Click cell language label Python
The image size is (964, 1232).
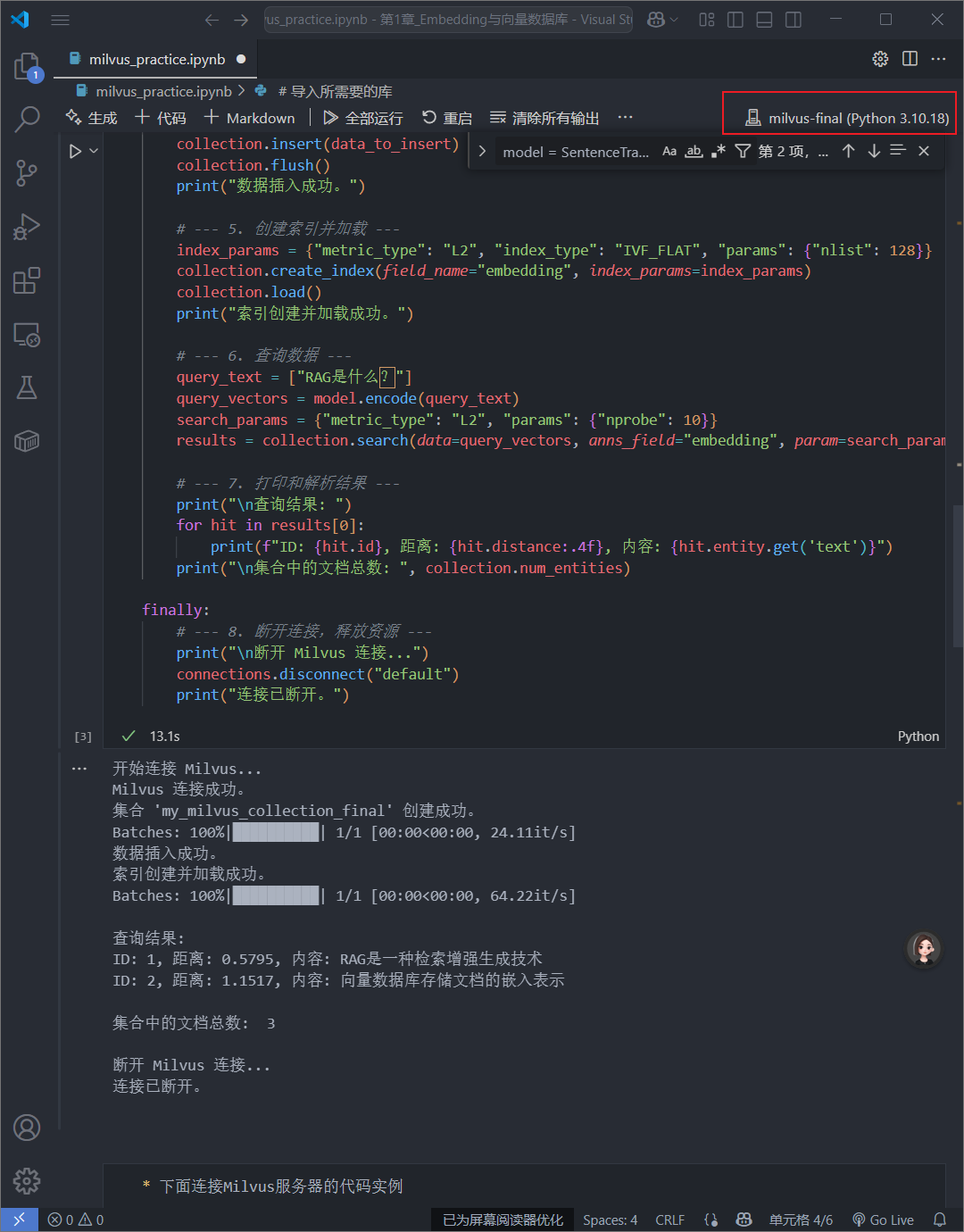coord(918,736)
